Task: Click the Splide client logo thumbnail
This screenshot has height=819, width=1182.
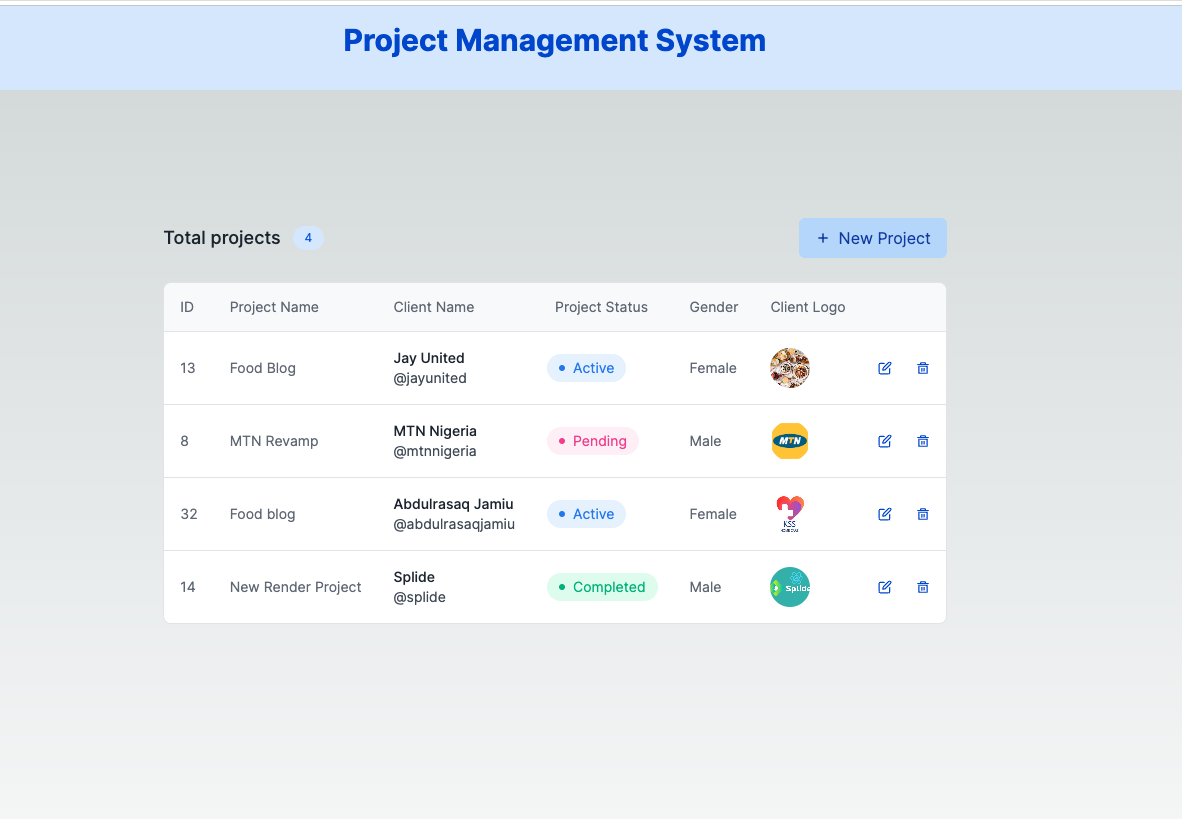Action: [x=790, y=587]
